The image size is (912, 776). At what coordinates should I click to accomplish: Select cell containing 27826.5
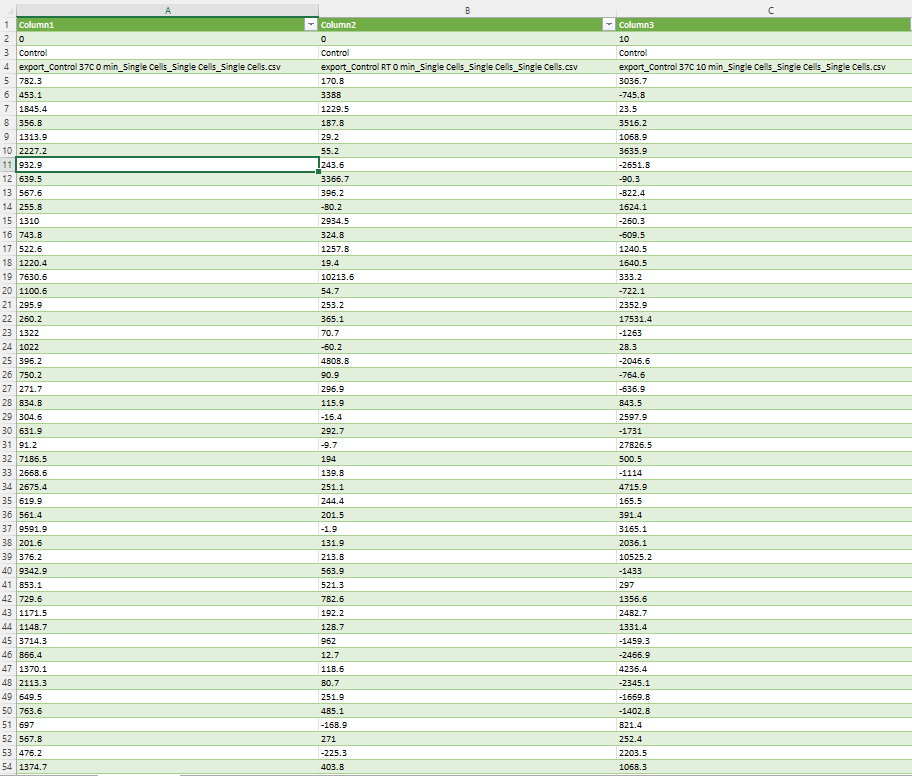[764, 445]
